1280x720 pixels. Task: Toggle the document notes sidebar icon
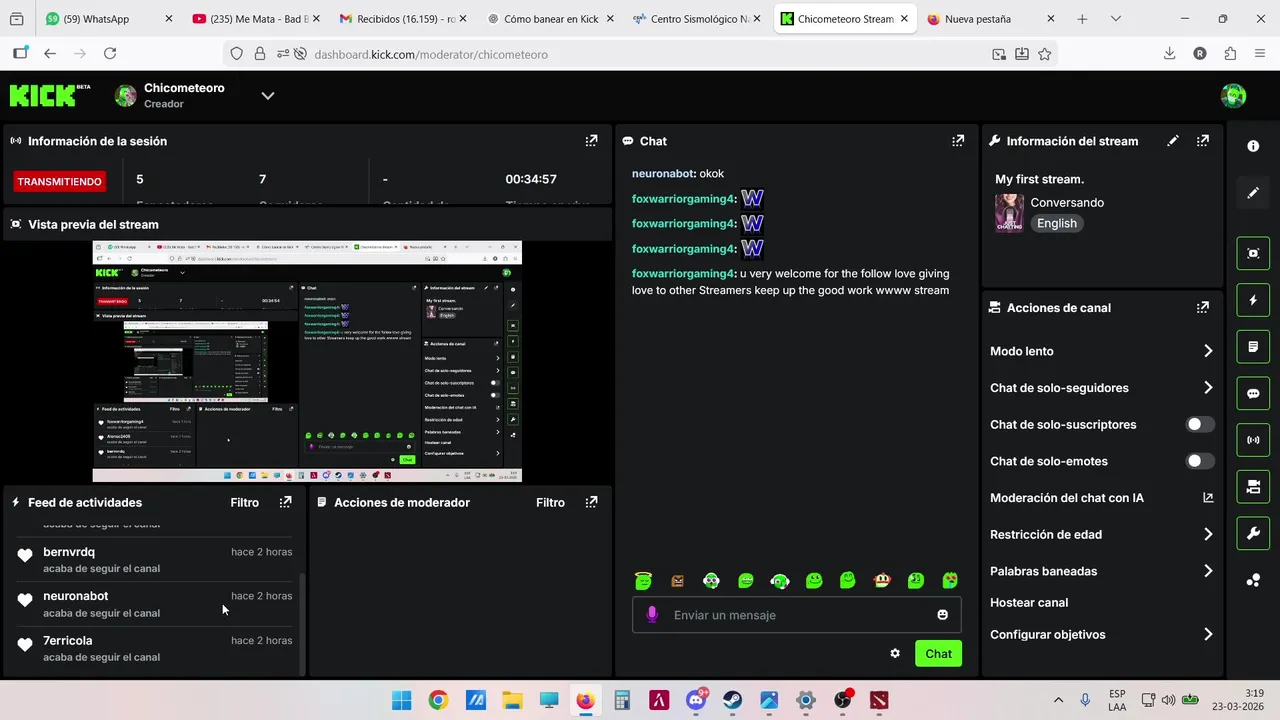pyautogui.click(x=1253, y=347)
